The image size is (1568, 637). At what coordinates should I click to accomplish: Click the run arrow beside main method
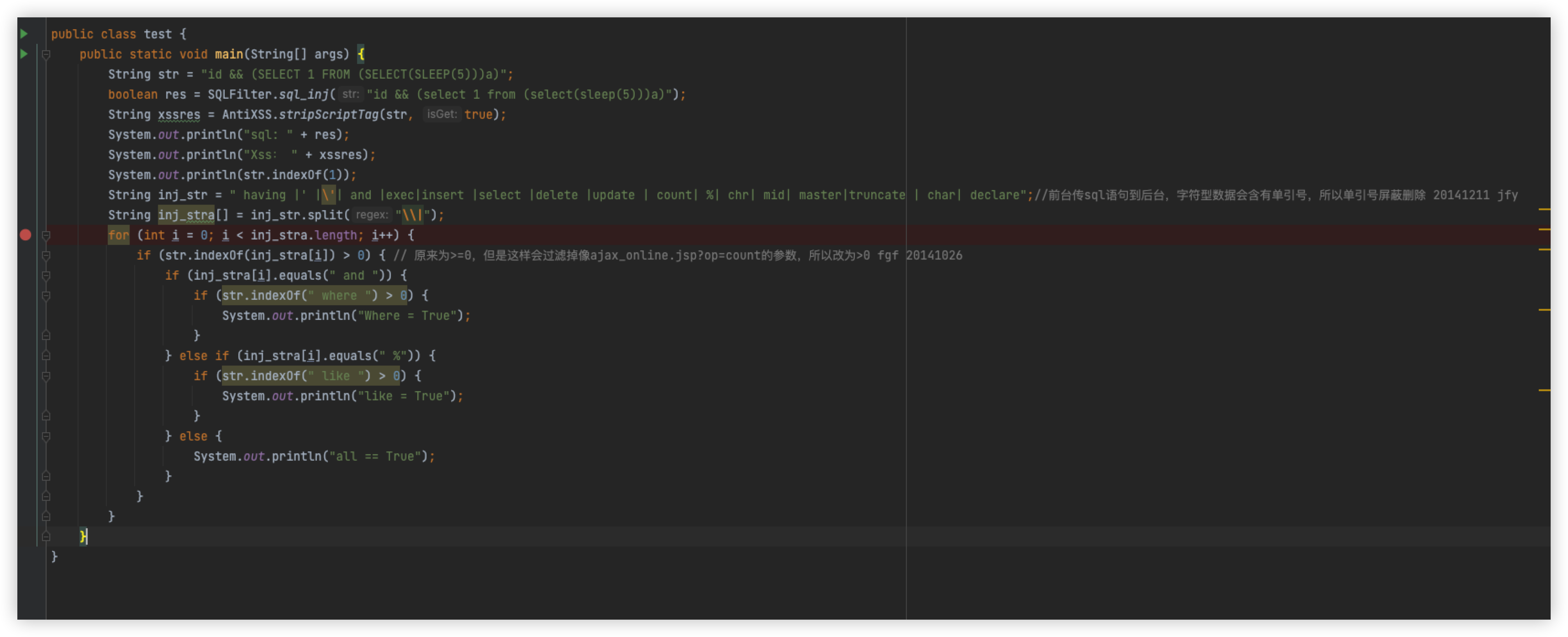click(x=24, y=54)
